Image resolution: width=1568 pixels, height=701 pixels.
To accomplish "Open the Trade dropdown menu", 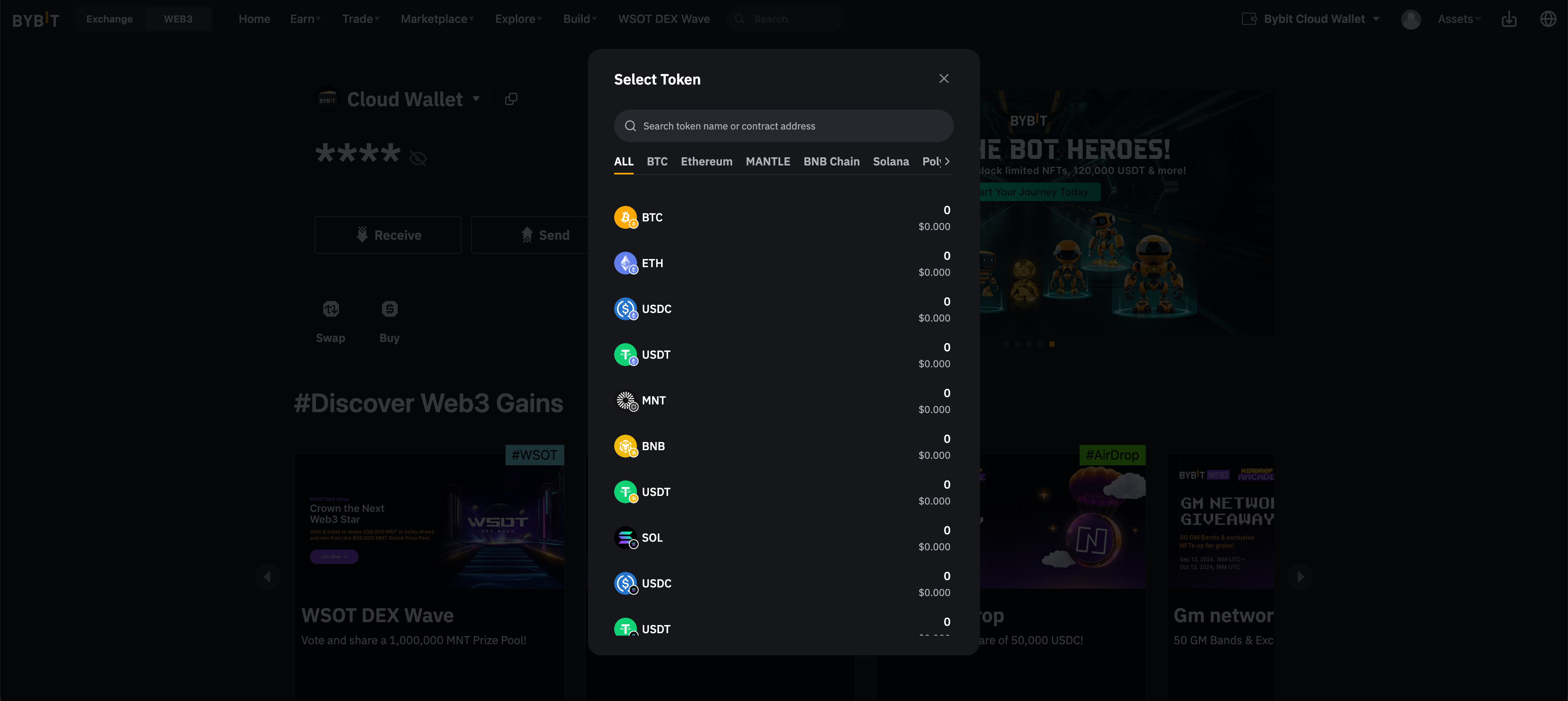I will [x=360, y=19].
